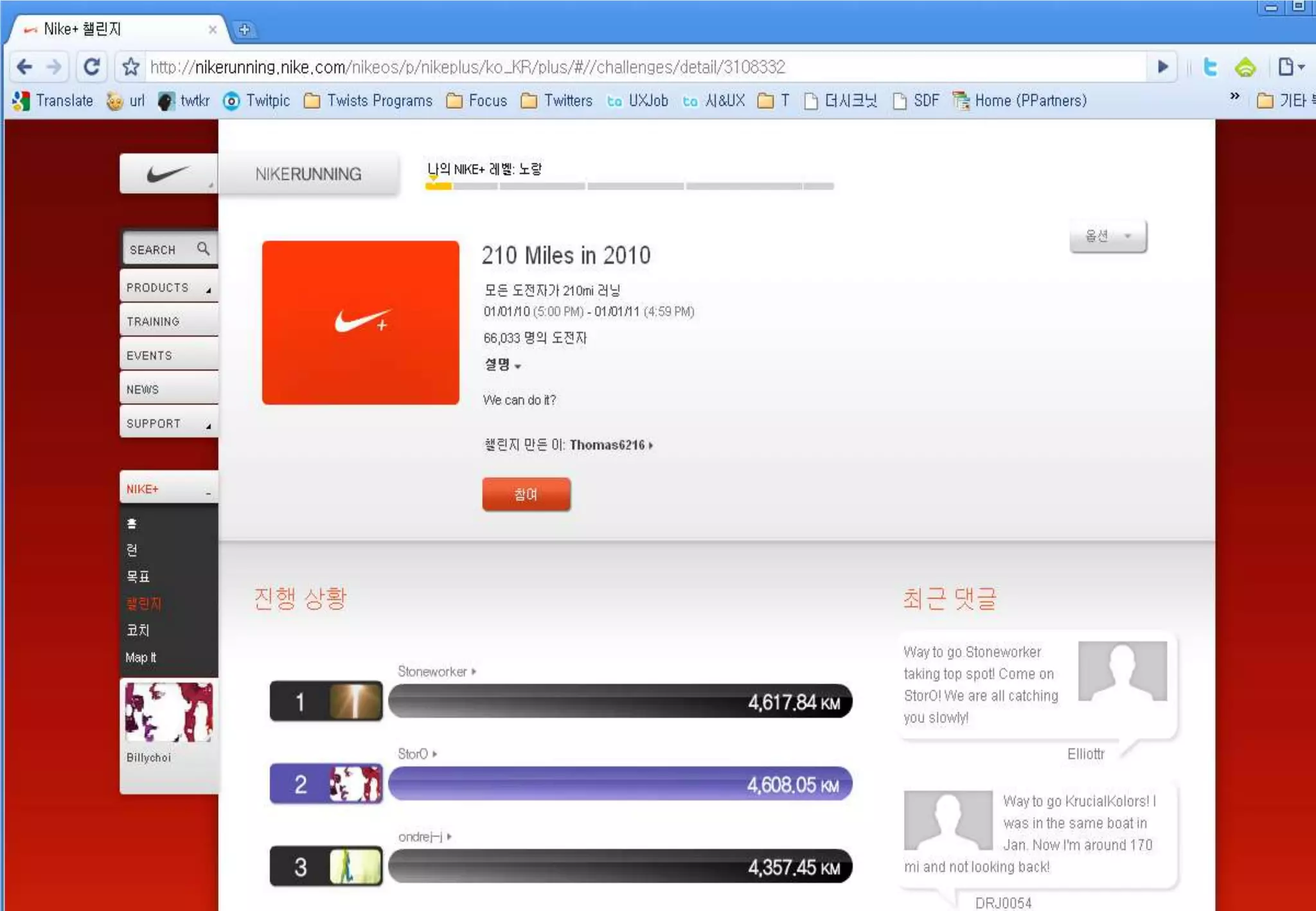This screenshot has width=1316, height=911.
Task: Click the Nike+ level progress bar
Action: (628, 186)
